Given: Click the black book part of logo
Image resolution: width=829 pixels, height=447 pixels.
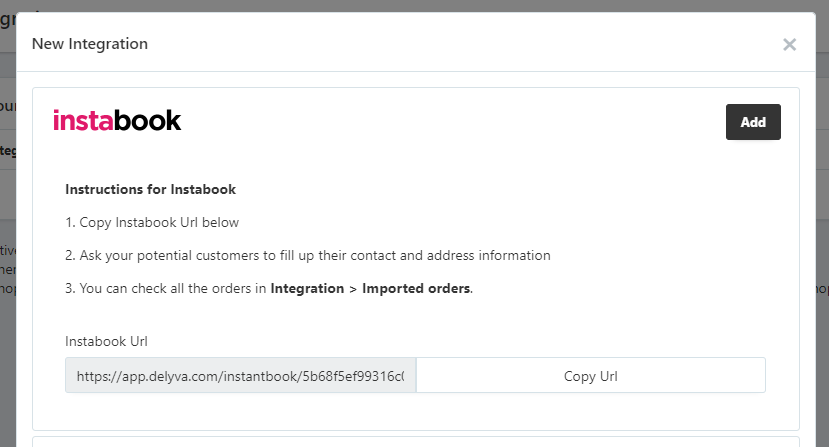Looking at the screenshot, I should (148, 121).
